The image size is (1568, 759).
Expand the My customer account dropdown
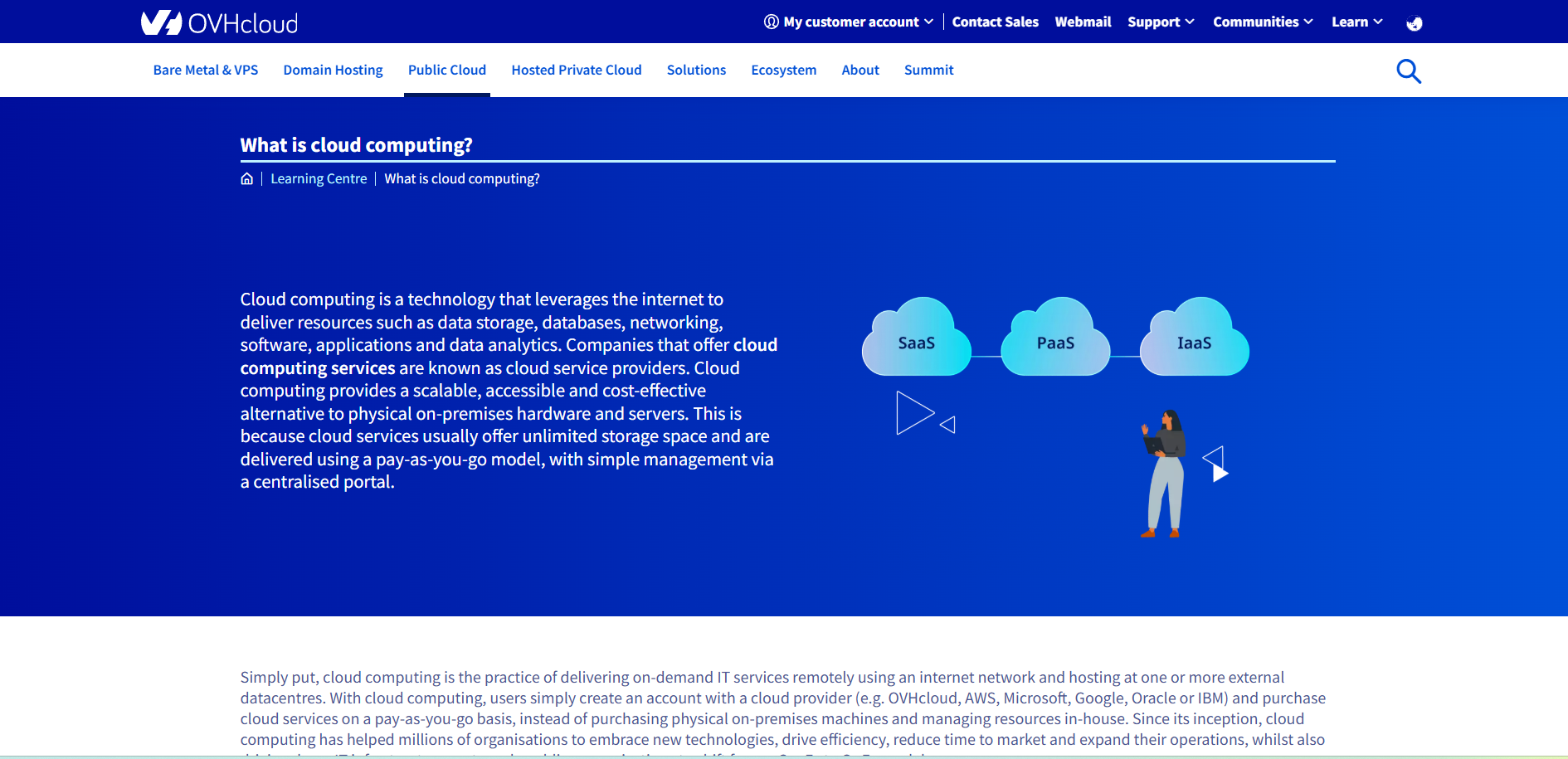(x=849, y=22)
